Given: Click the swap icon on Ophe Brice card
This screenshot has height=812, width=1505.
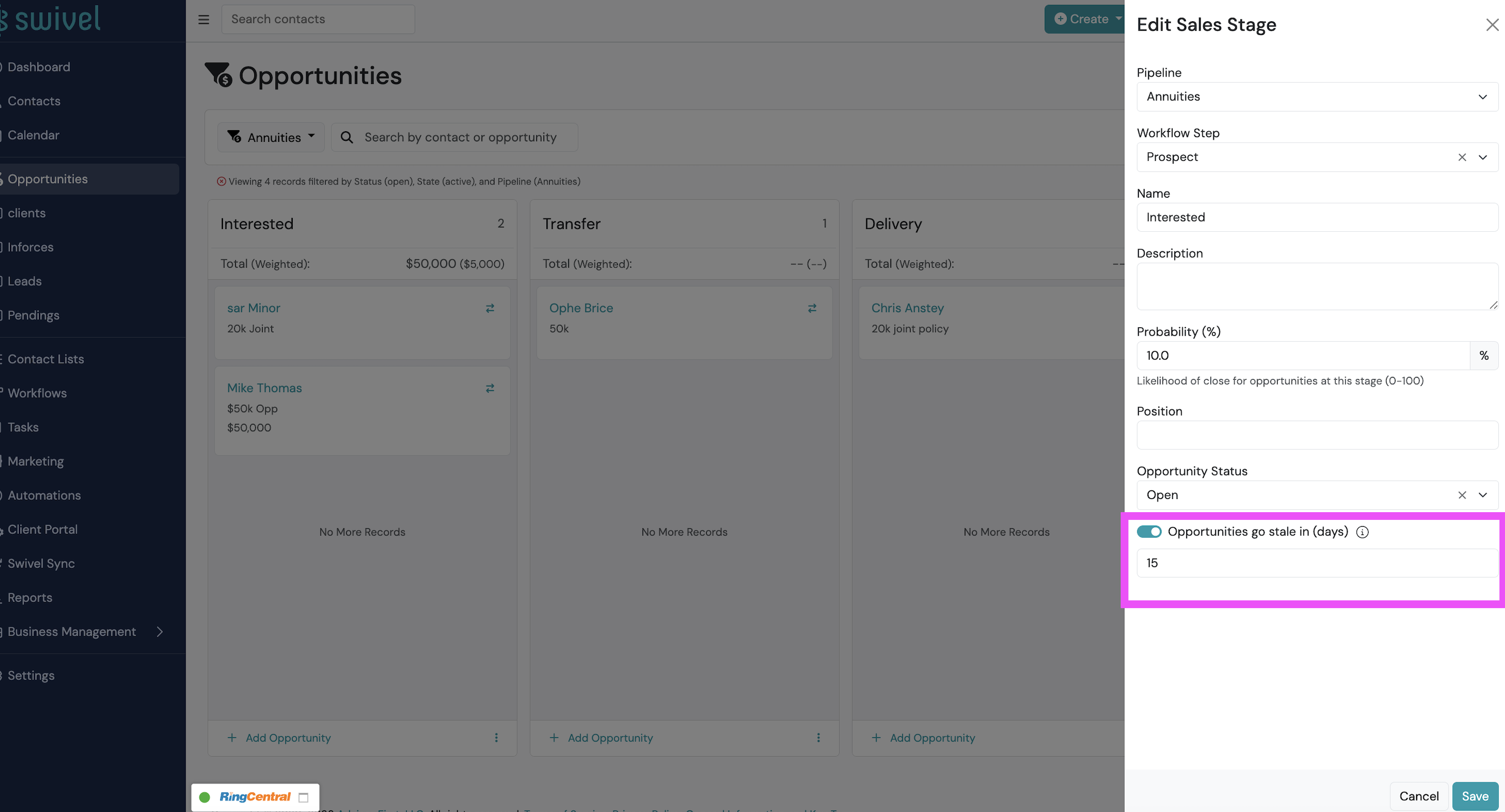Looking at the screenshot, I should 812,308.
